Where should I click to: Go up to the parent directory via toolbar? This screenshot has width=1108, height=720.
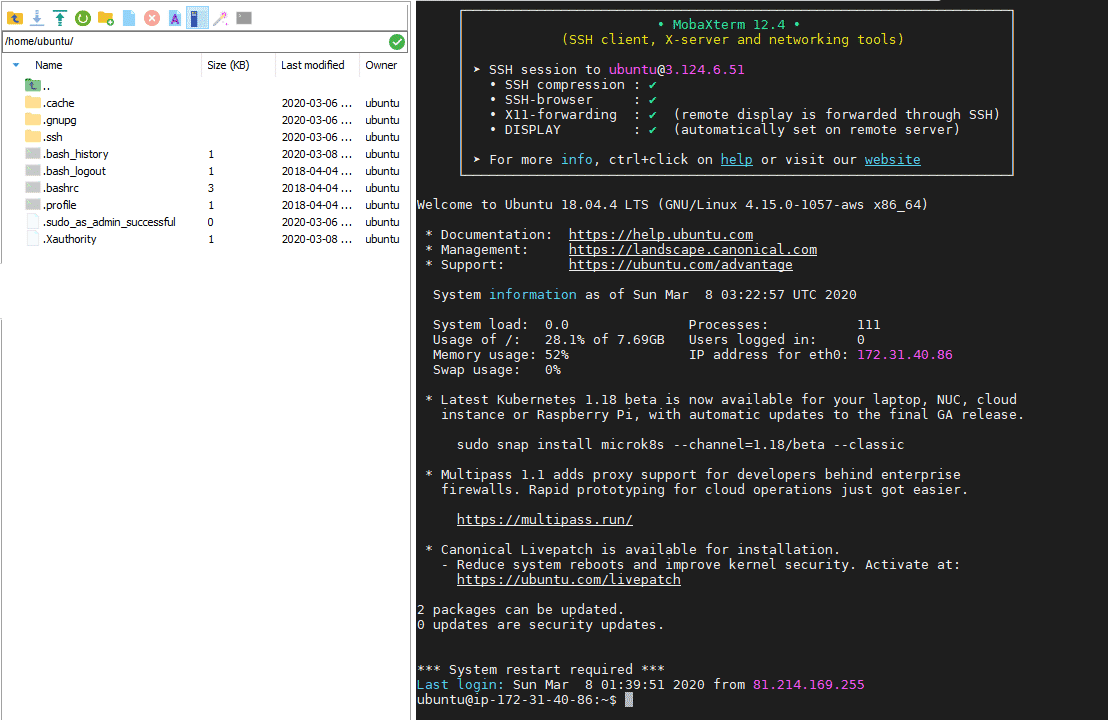click(x=15, y=18)
